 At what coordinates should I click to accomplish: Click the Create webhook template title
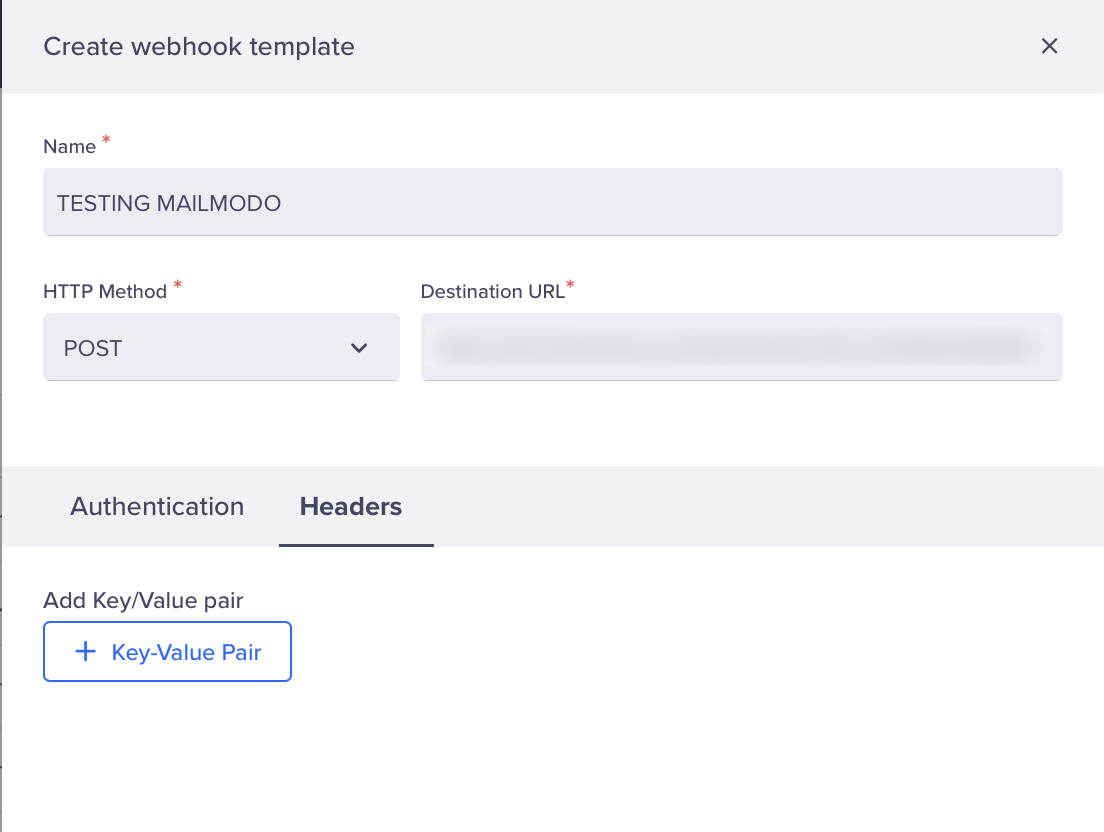pyautogui.click(x=198, y=46)
